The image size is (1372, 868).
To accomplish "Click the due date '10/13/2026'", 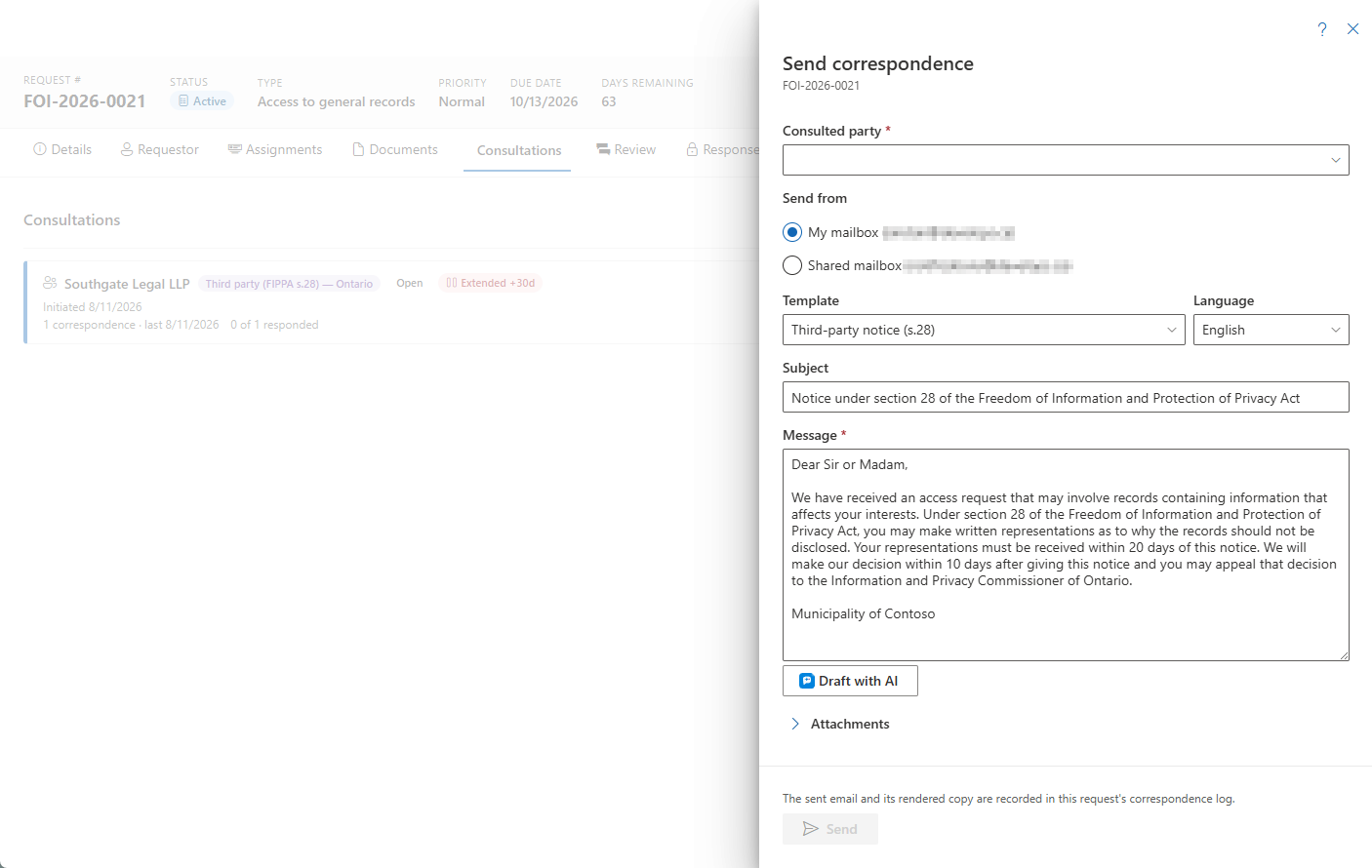I will (x=544, y=101).
